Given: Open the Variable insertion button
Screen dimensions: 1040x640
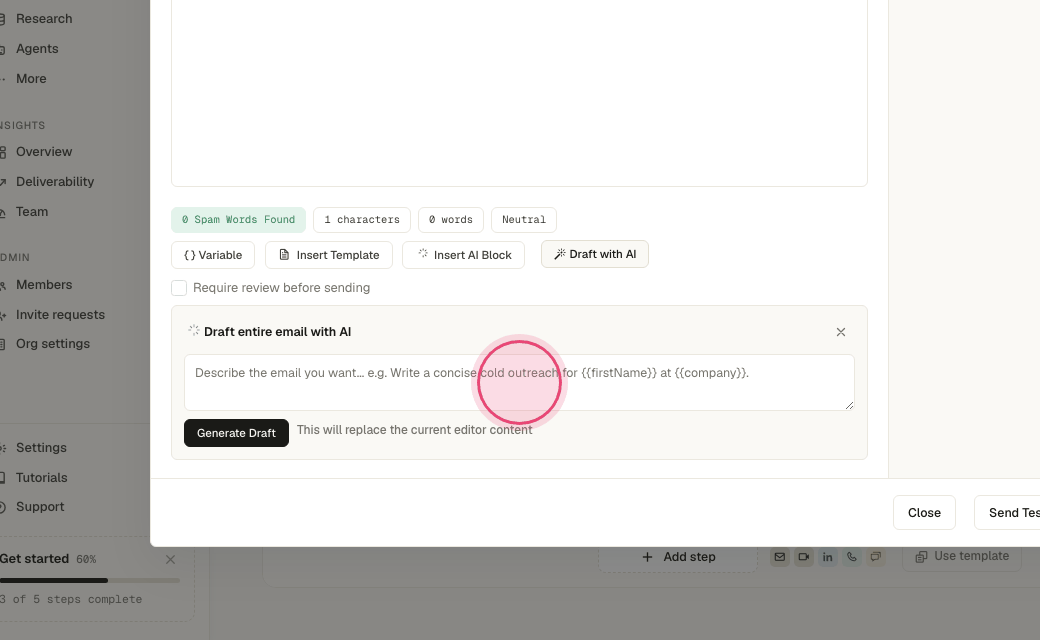Looking at the screenshot, I should click(x=213, y=255).
